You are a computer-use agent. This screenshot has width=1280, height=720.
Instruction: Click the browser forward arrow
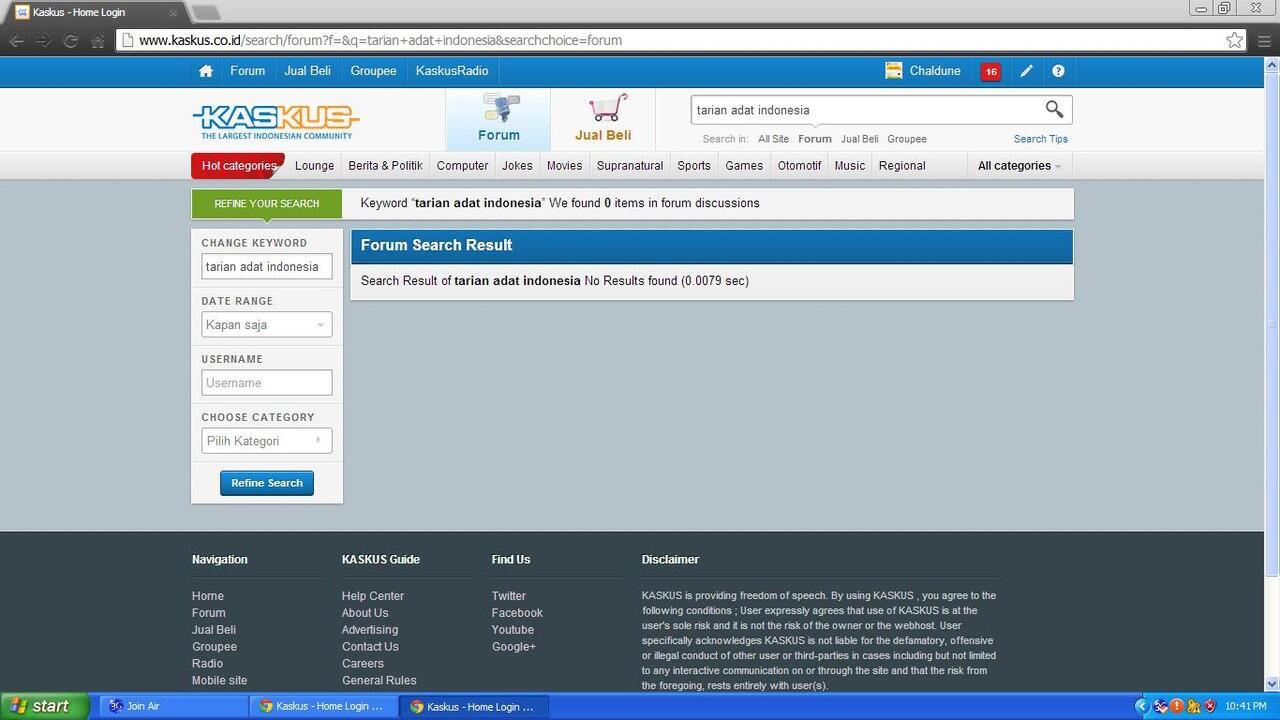coord(43,41)
